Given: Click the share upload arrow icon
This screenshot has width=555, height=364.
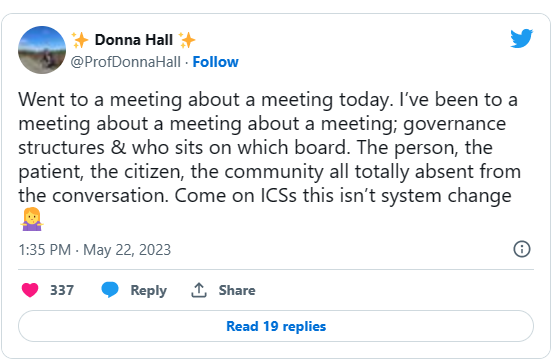Looking at the screenshot, I should click(199, 290).
